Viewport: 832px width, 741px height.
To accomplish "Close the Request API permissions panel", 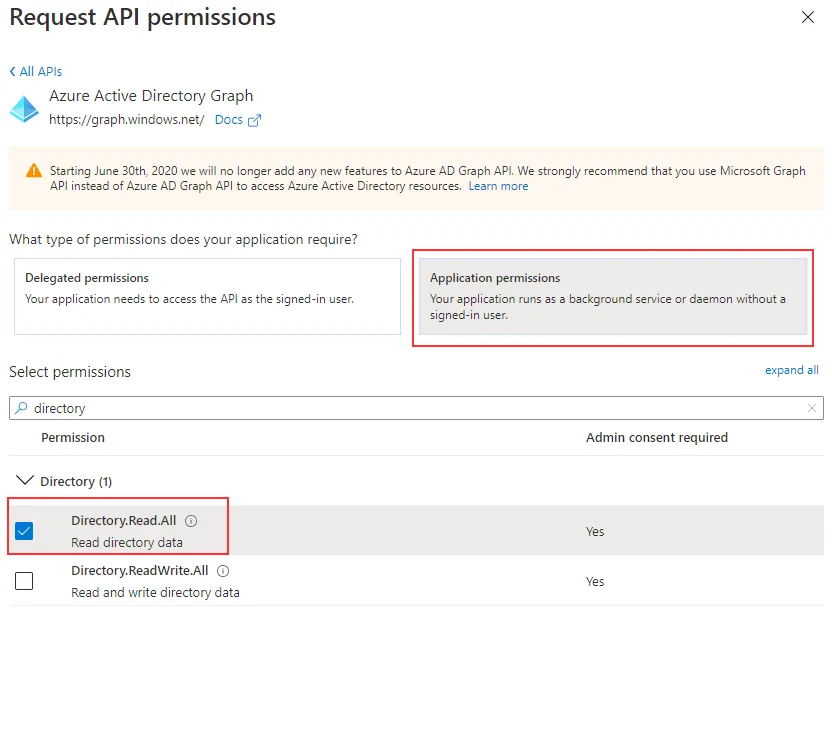I will (x=808, y=17).
